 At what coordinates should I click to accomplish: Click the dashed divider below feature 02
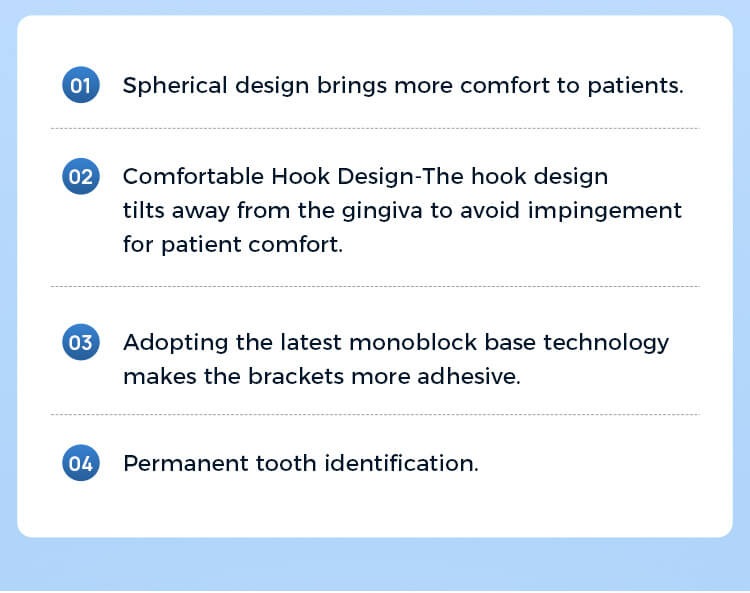point(374,287)
